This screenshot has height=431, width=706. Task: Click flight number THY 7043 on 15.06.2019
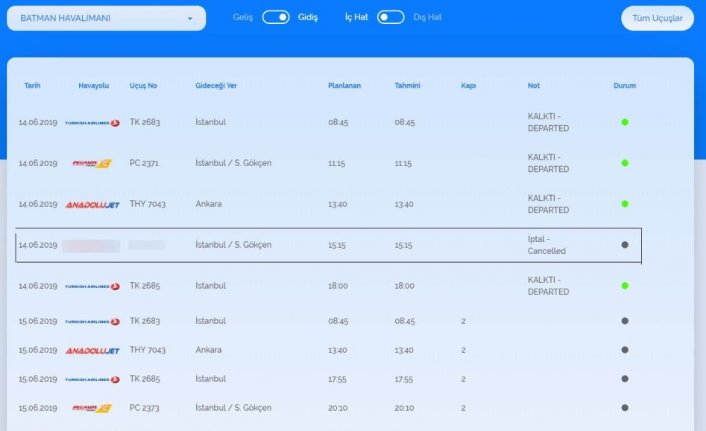pos(144,350)
